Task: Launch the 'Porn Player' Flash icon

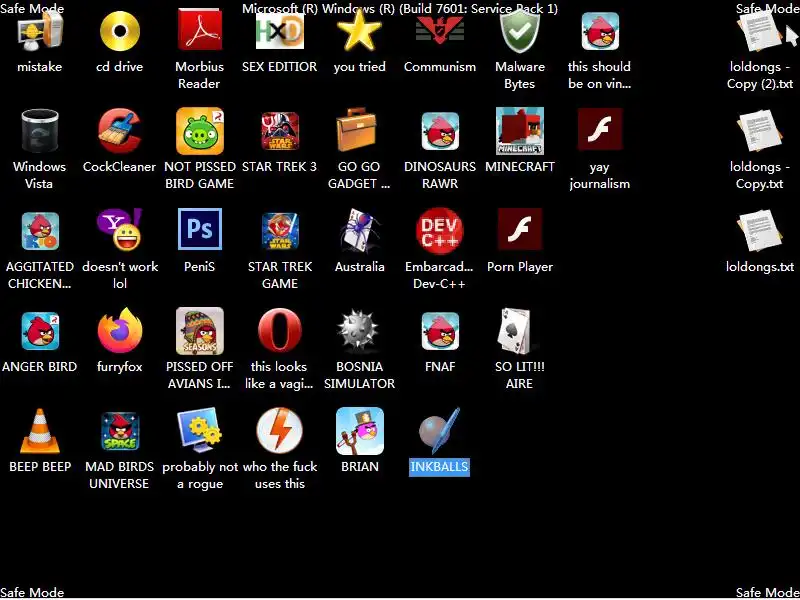Action: (520, 229)
